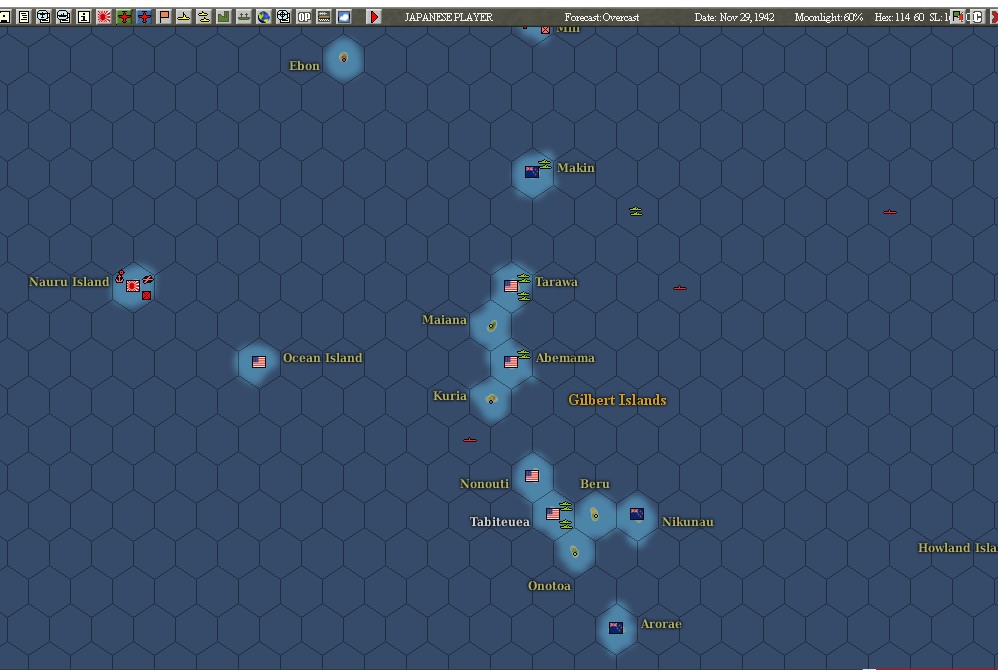Select the flag base at Nikunau
Screen dimensions: 998x670
(636, 513)
